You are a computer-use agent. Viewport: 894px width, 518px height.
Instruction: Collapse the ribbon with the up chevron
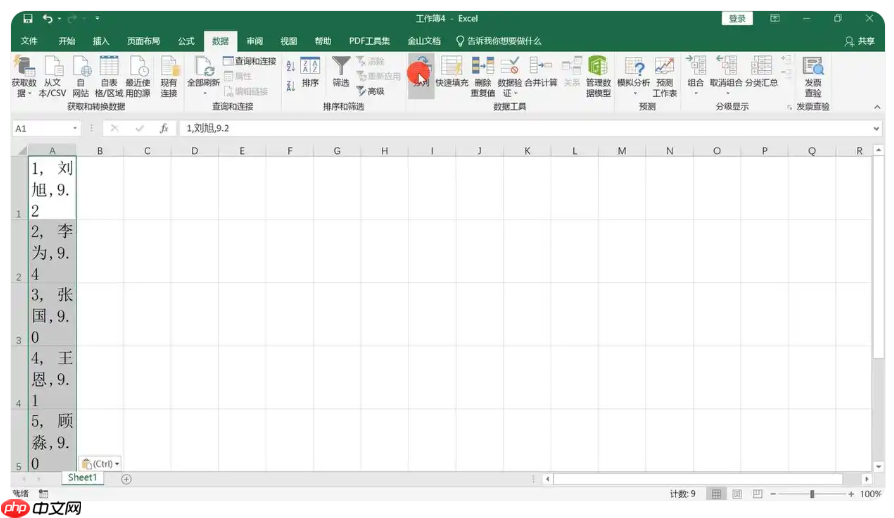877,107
